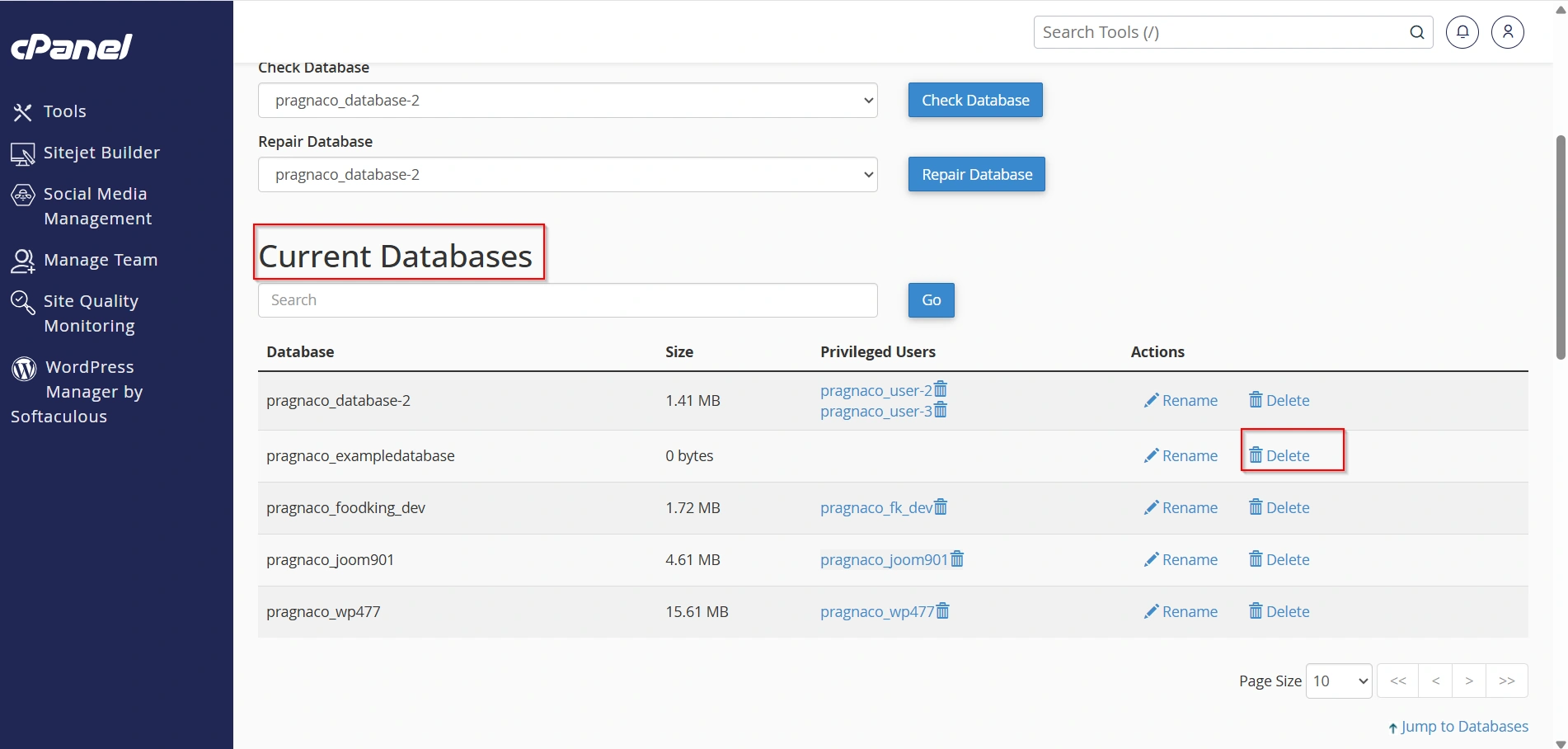The width and height of the screenshot is (1568, 749).
Task: Click the Check Database button
Action: click(x=975, y=100)
